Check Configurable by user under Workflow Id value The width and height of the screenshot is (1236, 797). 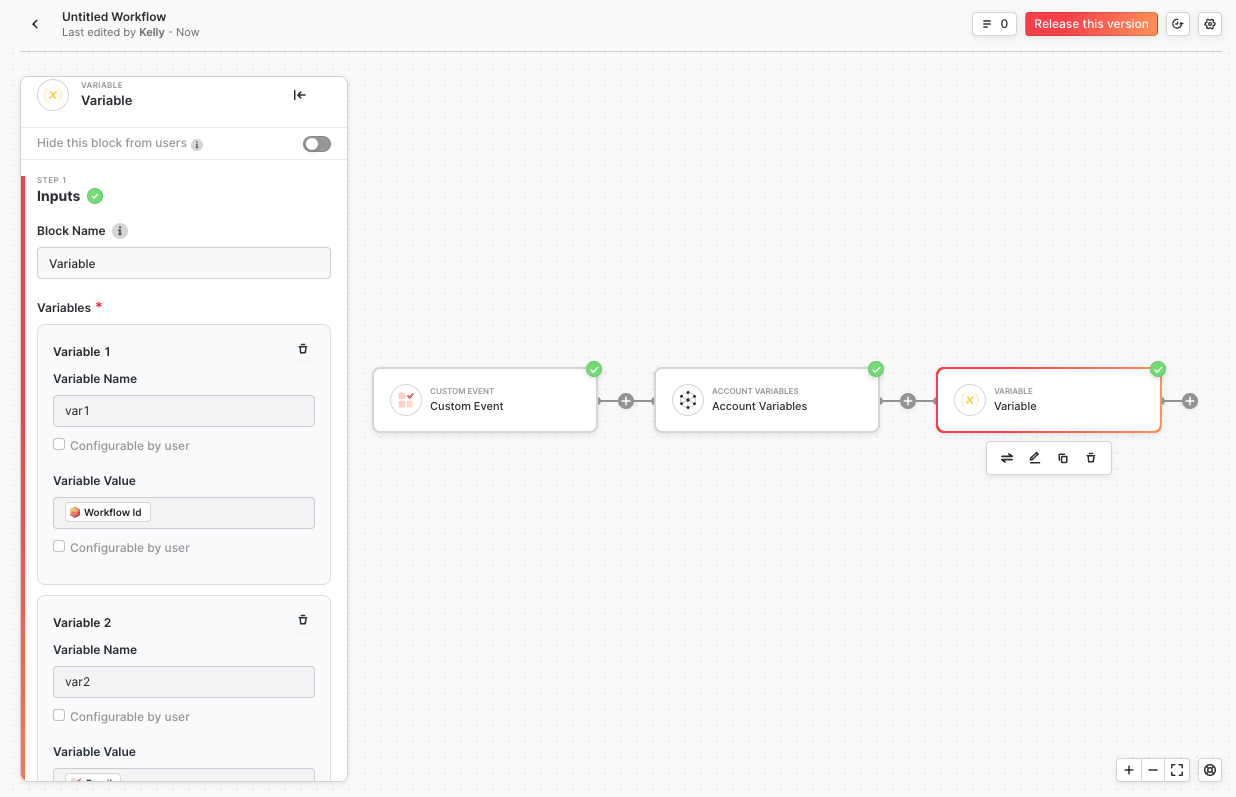(x=59, y=547)
